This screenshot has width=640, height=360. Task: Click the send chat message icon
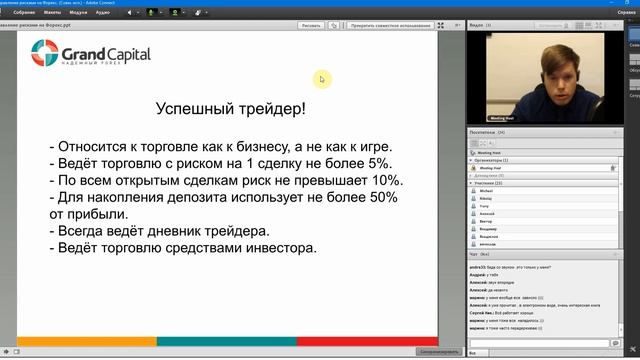pyautogui.click(x=616, y=344)
